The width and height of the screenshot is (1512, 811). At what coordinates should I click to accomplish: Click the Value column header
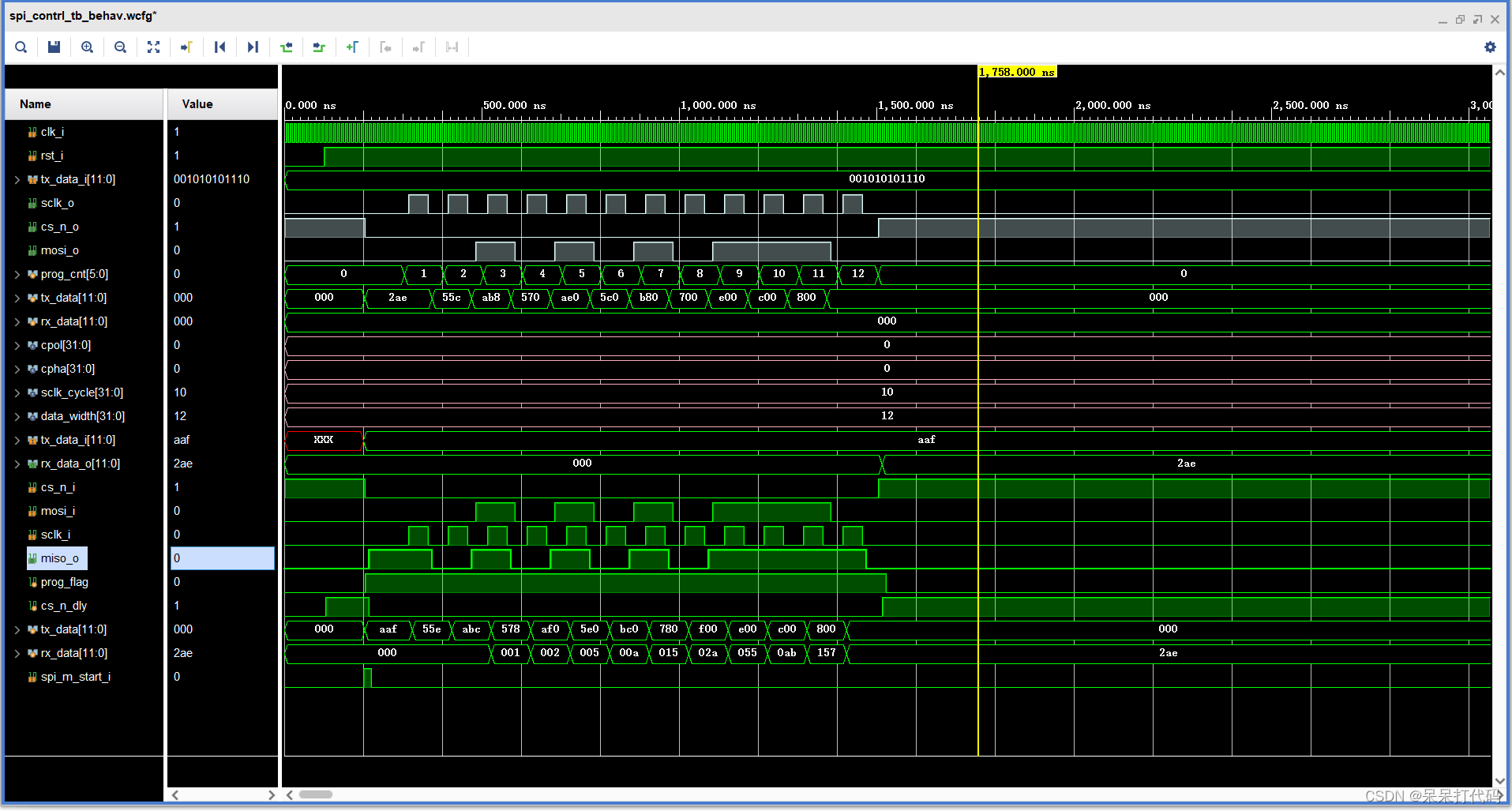(197, 103)
